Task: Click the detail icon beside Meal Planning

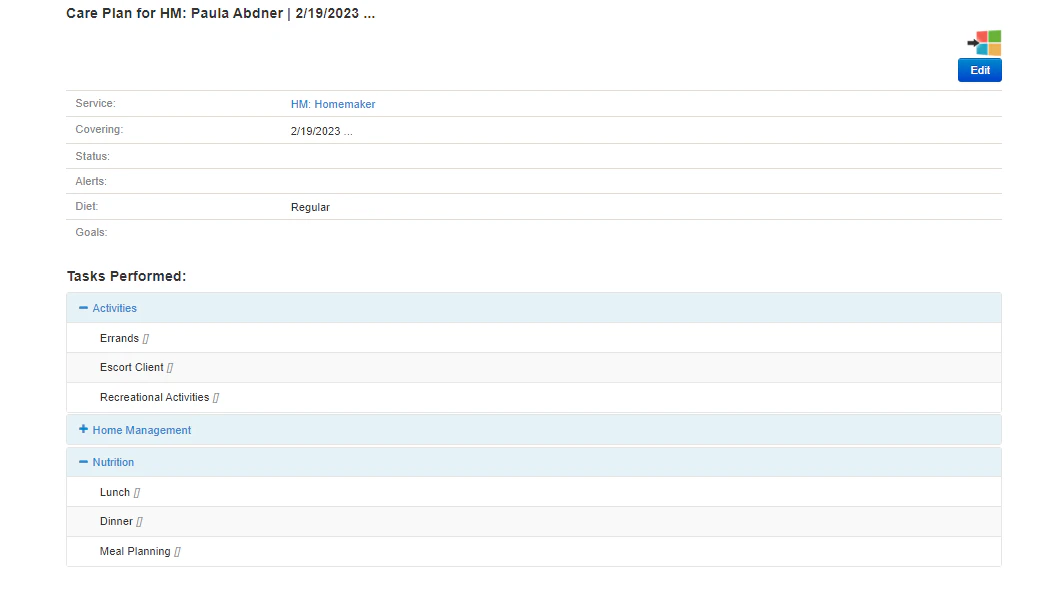Action: [x=175, y=551]
